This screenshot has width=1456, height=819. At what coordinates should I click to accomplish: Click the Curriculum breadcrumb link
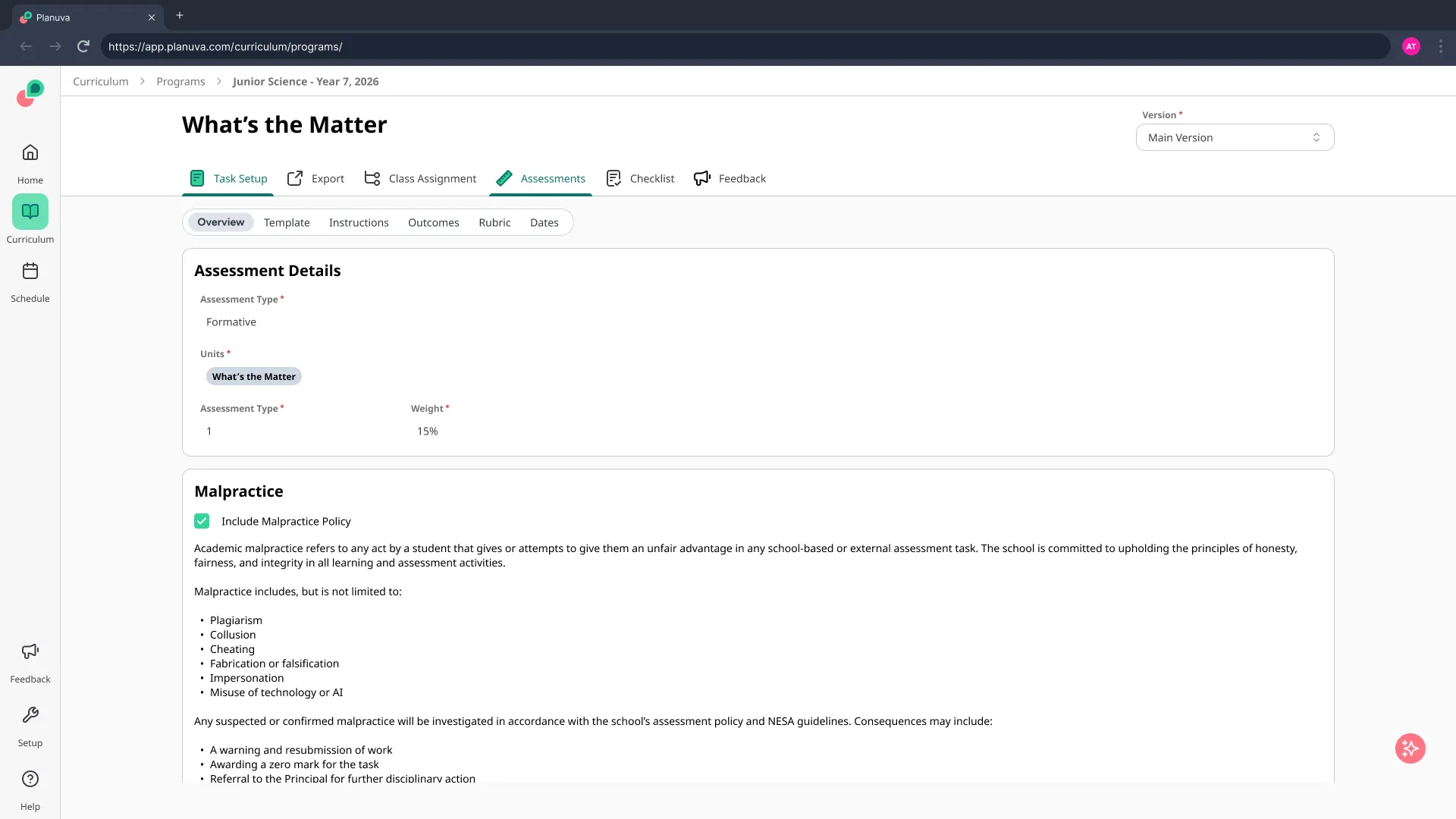point(101,81)
